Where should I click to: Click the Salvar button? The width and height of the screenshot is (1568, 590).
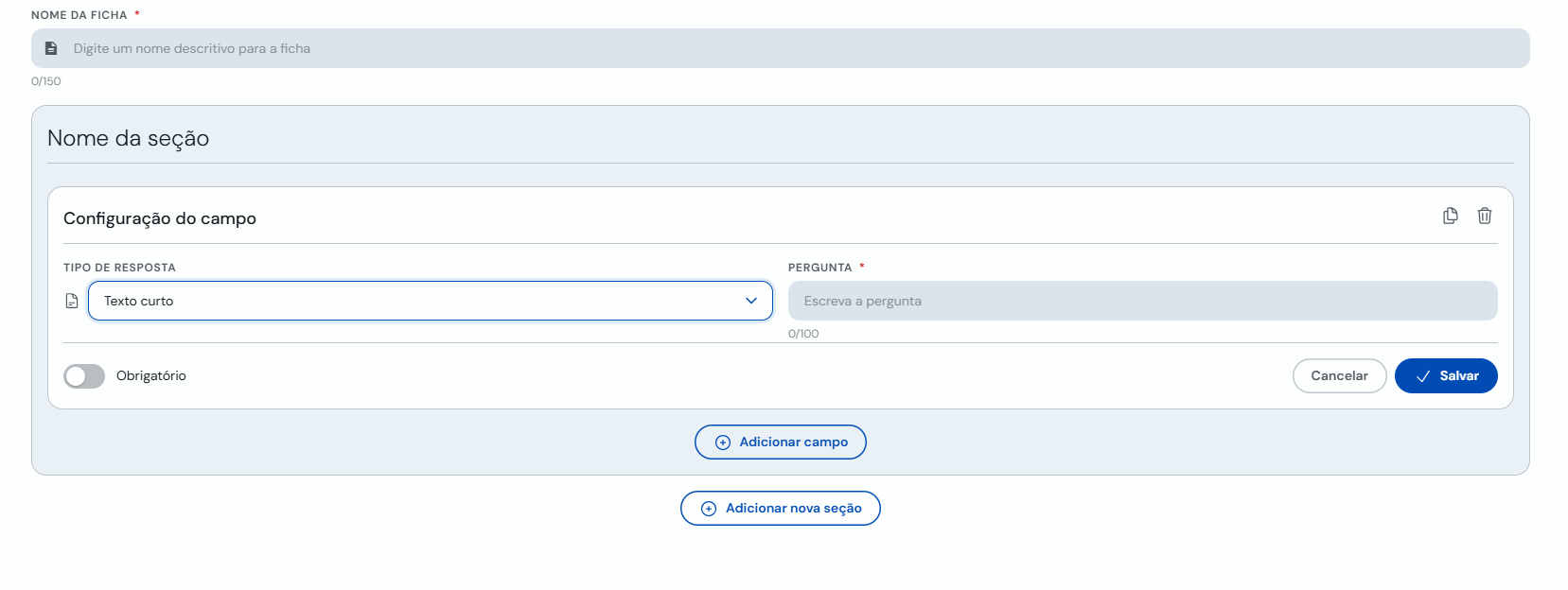(1446, 375)
